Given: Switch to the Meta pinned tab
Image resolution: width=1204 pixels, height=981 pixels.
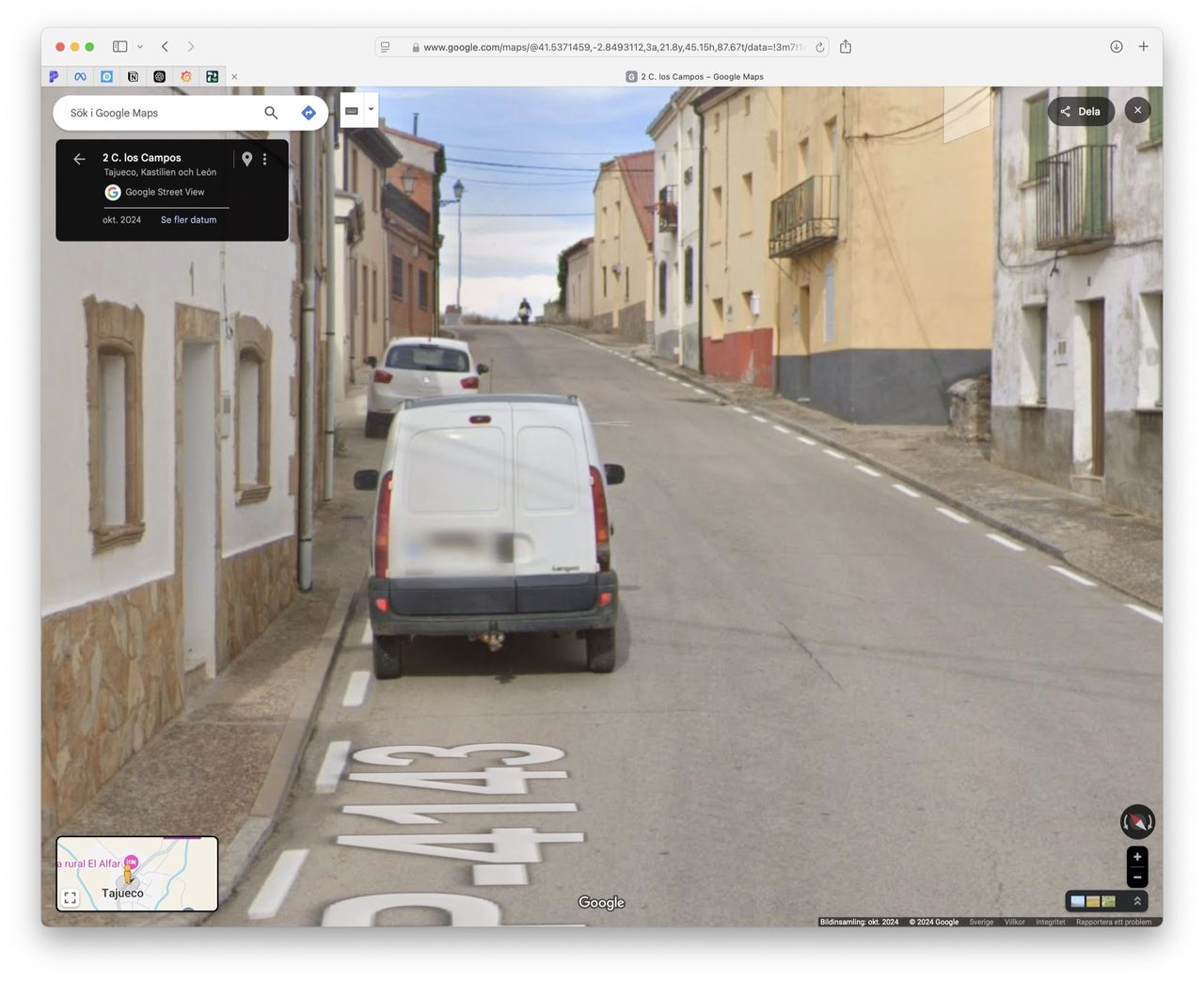Looking at the screenshot, I should [80, 77].
